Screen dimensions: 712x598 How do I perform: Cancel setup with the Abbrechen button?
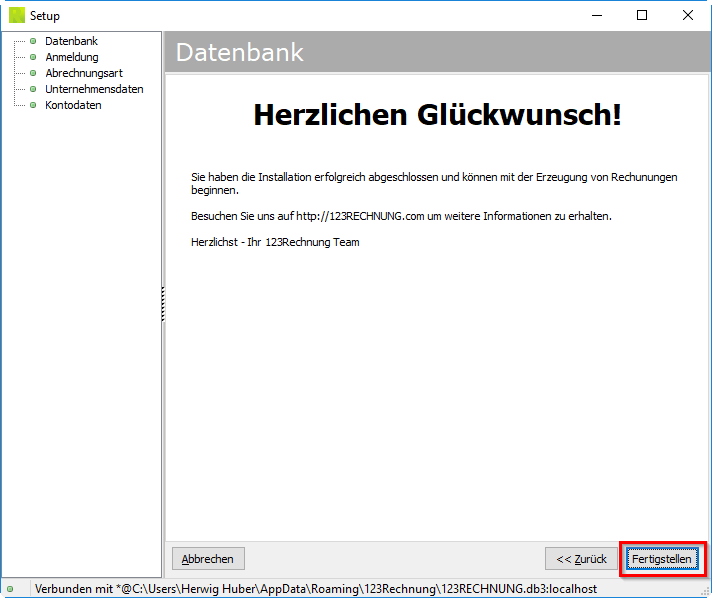(x=208, y=559)
